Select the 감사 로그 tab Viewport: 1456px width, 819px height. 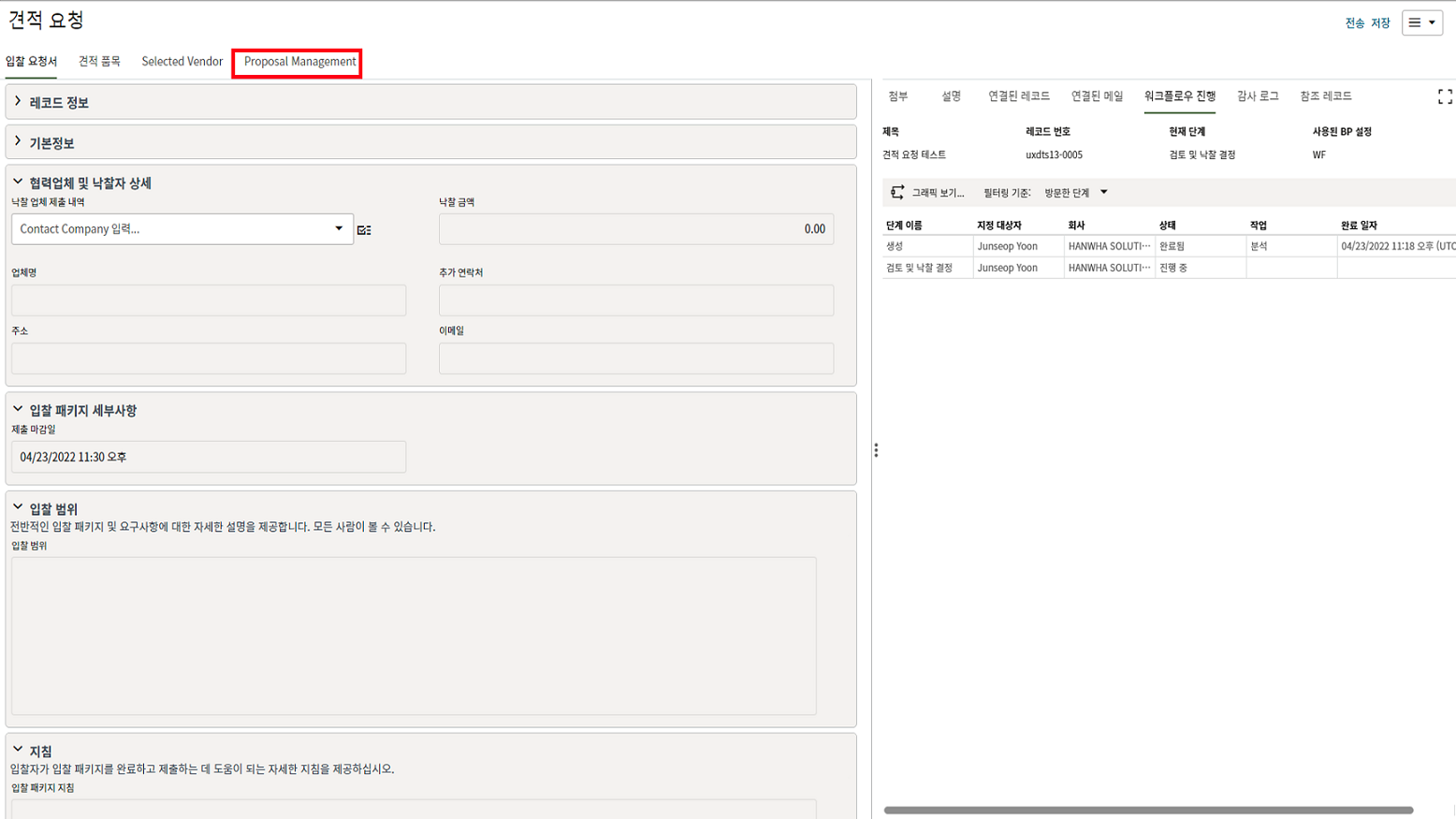click(x=1257, y=96)
